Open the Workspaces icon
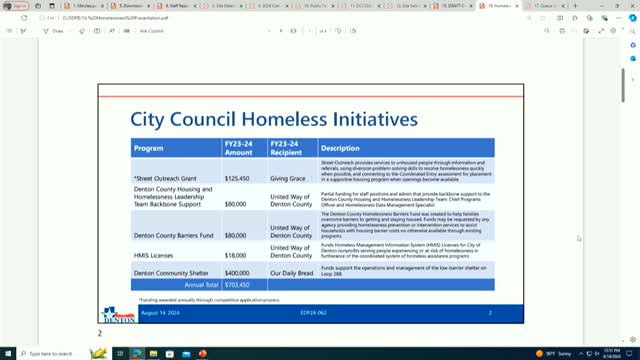Viewport: 640px width, 360px height. point(38,6)
